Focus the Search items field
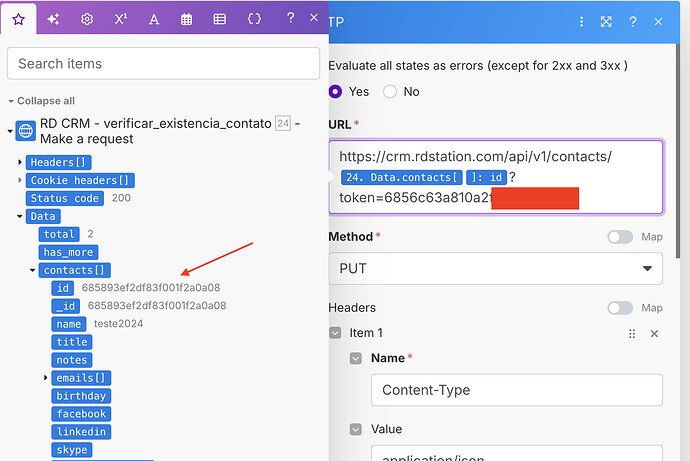Screen dimensions: 690x461 point(163,64)
